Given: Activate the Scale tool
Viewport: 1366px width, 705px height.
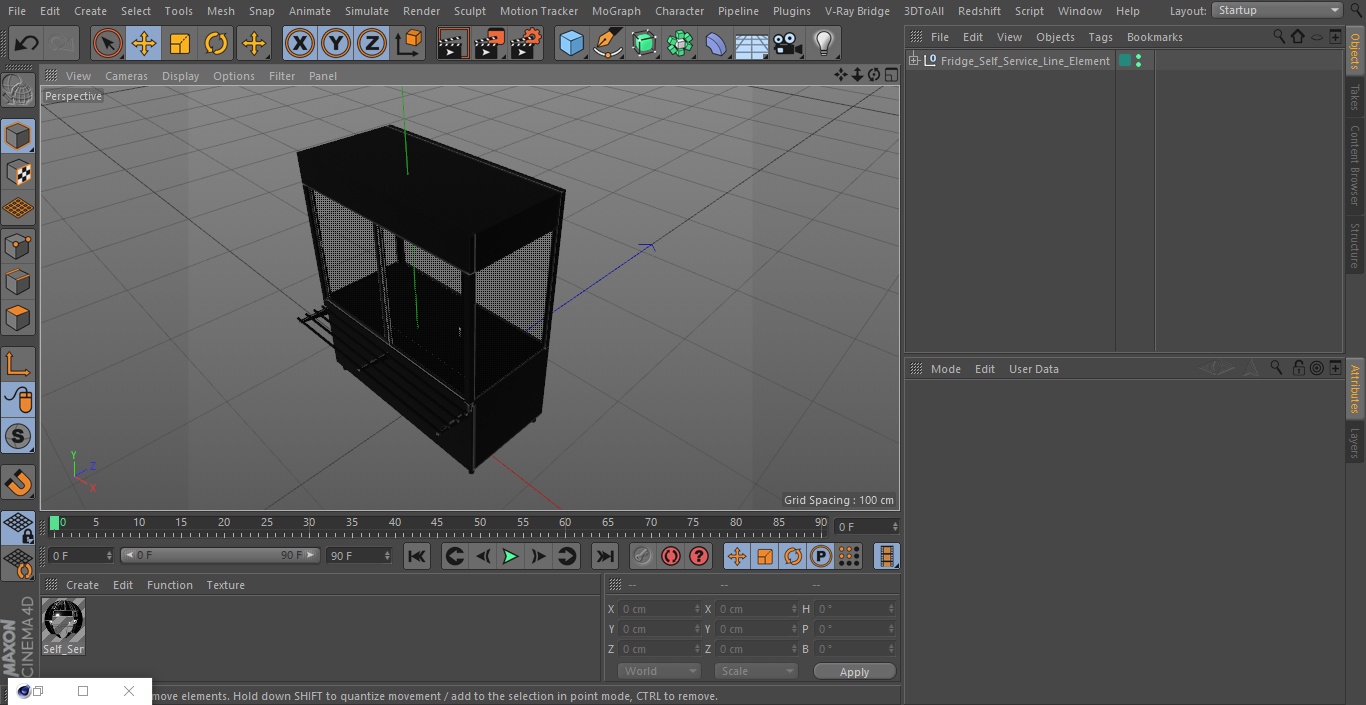Looking at the screenshot, I should click(180, 43).
